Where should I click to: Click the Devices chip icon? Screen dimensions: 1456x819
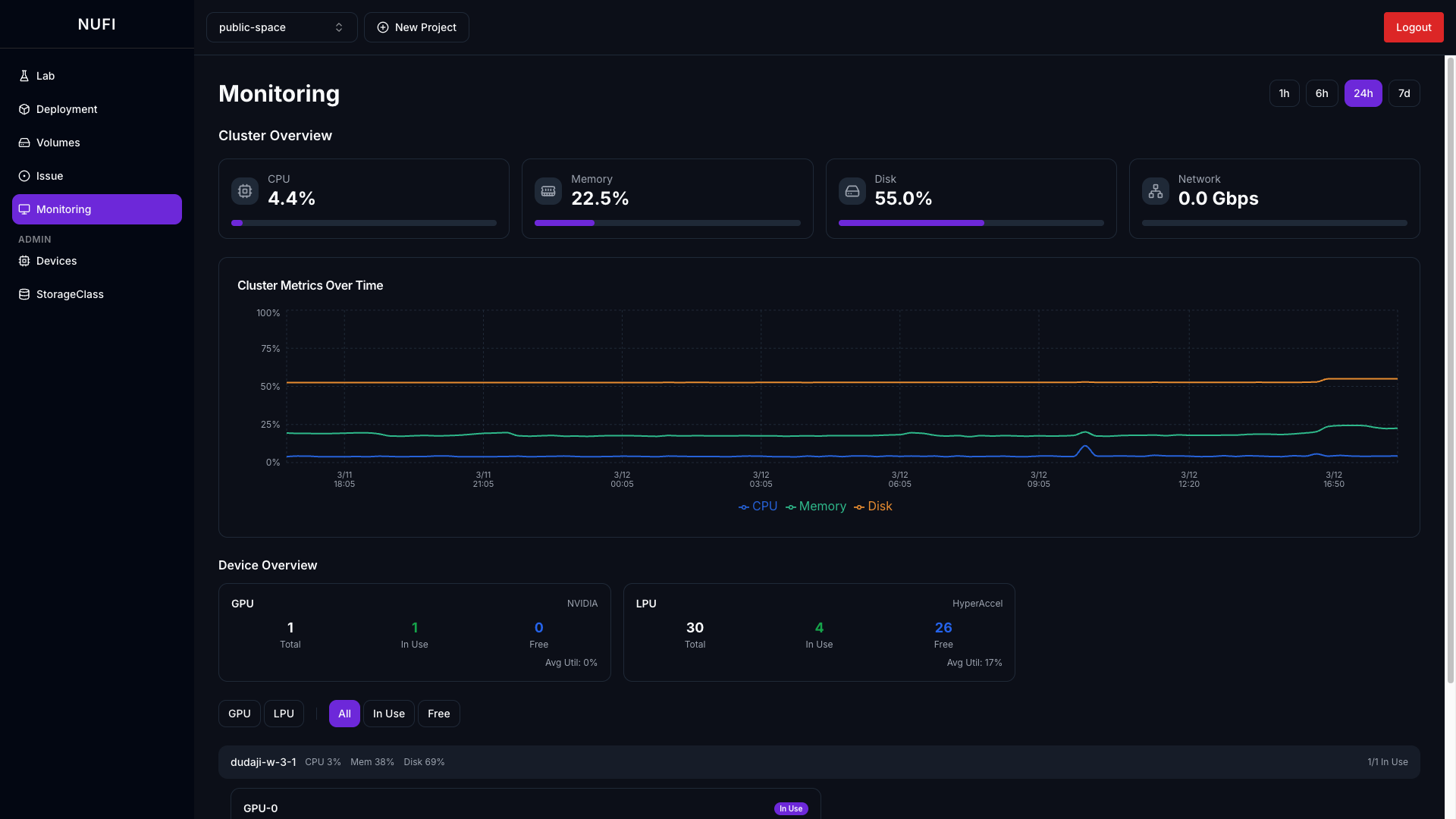click(24, 261)
